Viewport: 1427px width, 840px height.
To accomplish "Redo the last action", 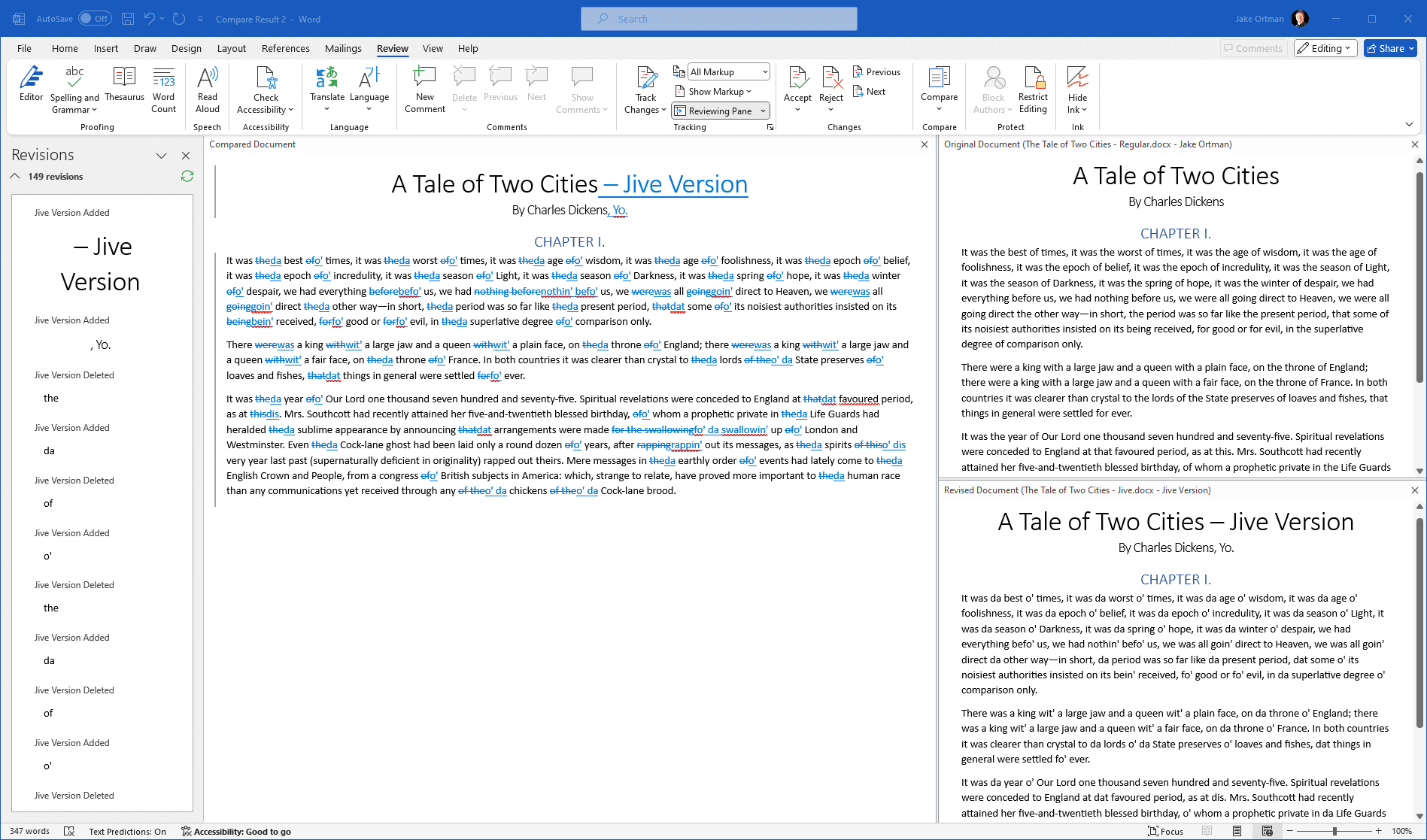I will click(179, 19).
